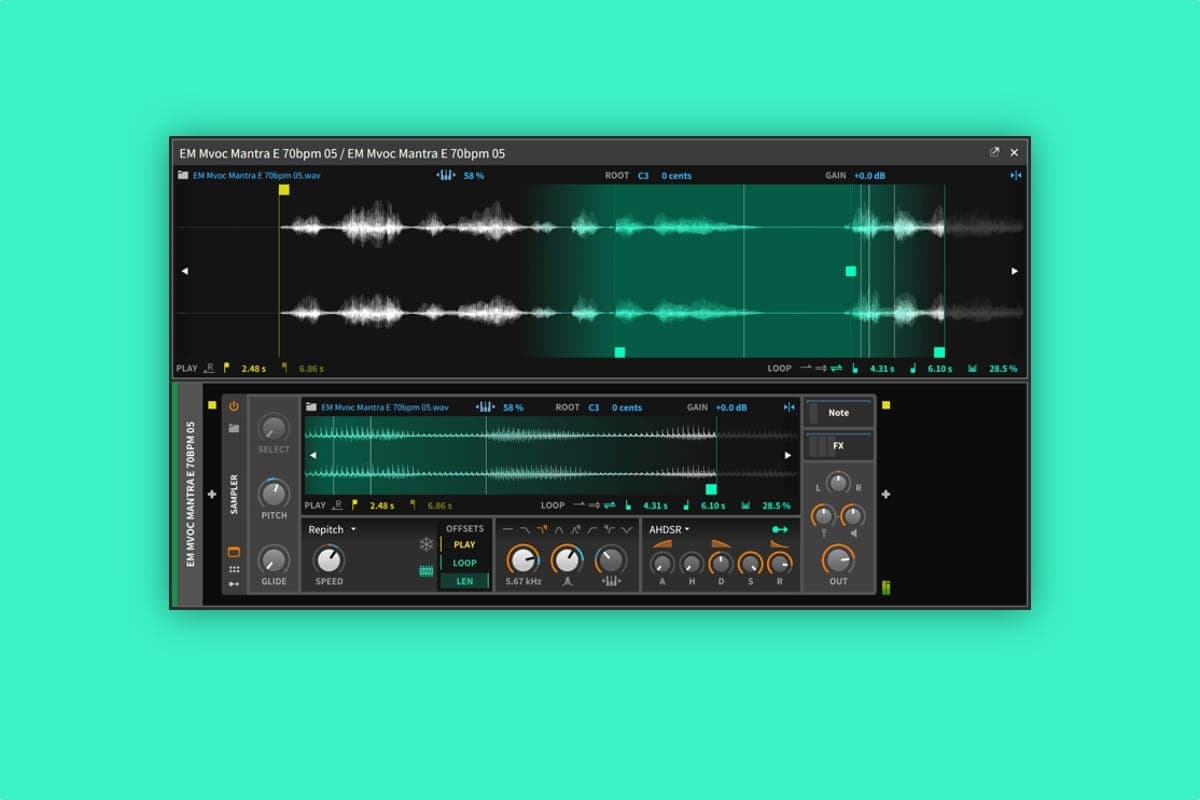This screenshot has width=1200, height=800.
Task: Click loop end icon beside 6.10 s in top editor
Action: (x=912, y=368)
